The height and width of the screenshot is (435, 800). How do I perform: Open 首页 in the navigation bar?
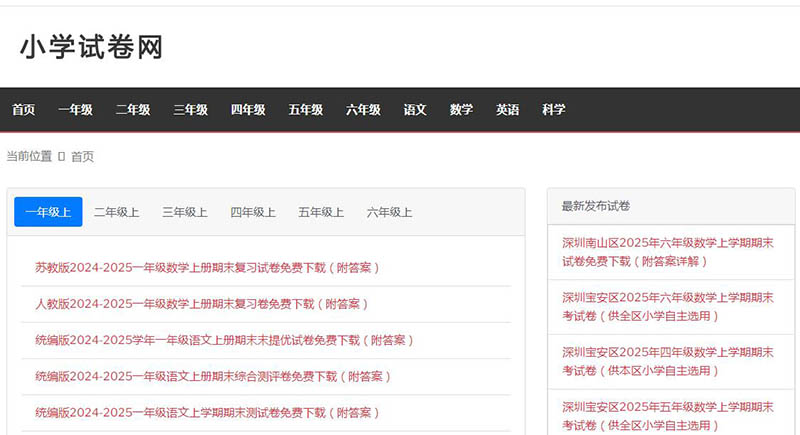[23, 110]
